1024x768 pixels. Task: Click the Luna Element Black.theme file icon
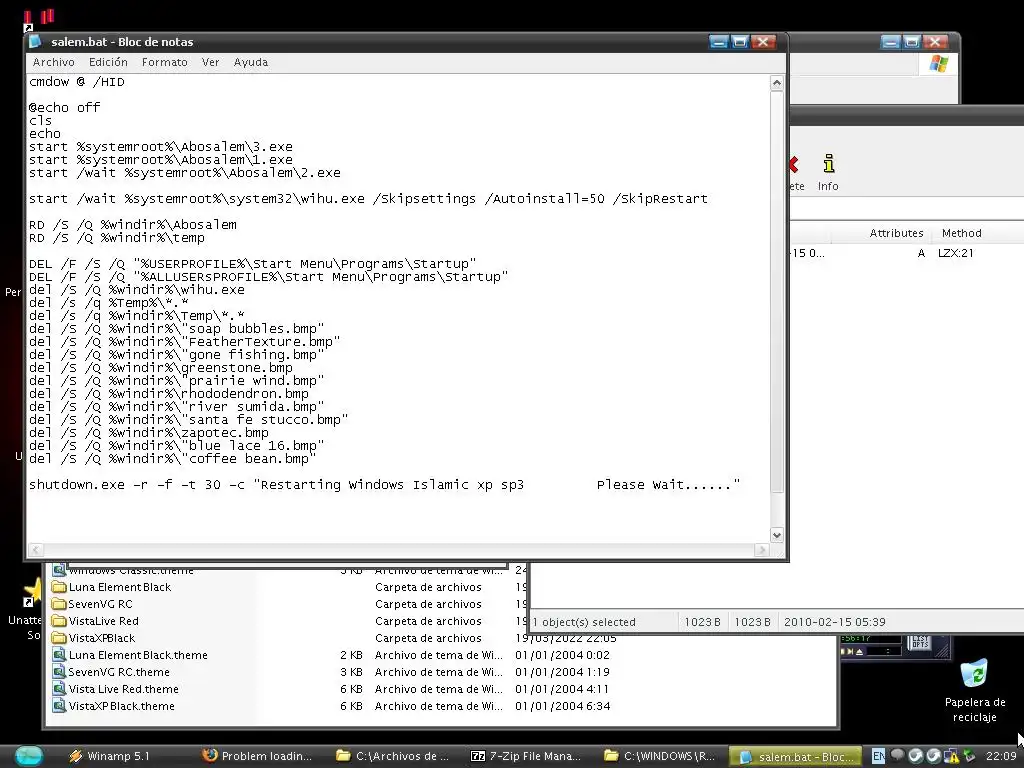click(x=59, y=655)
